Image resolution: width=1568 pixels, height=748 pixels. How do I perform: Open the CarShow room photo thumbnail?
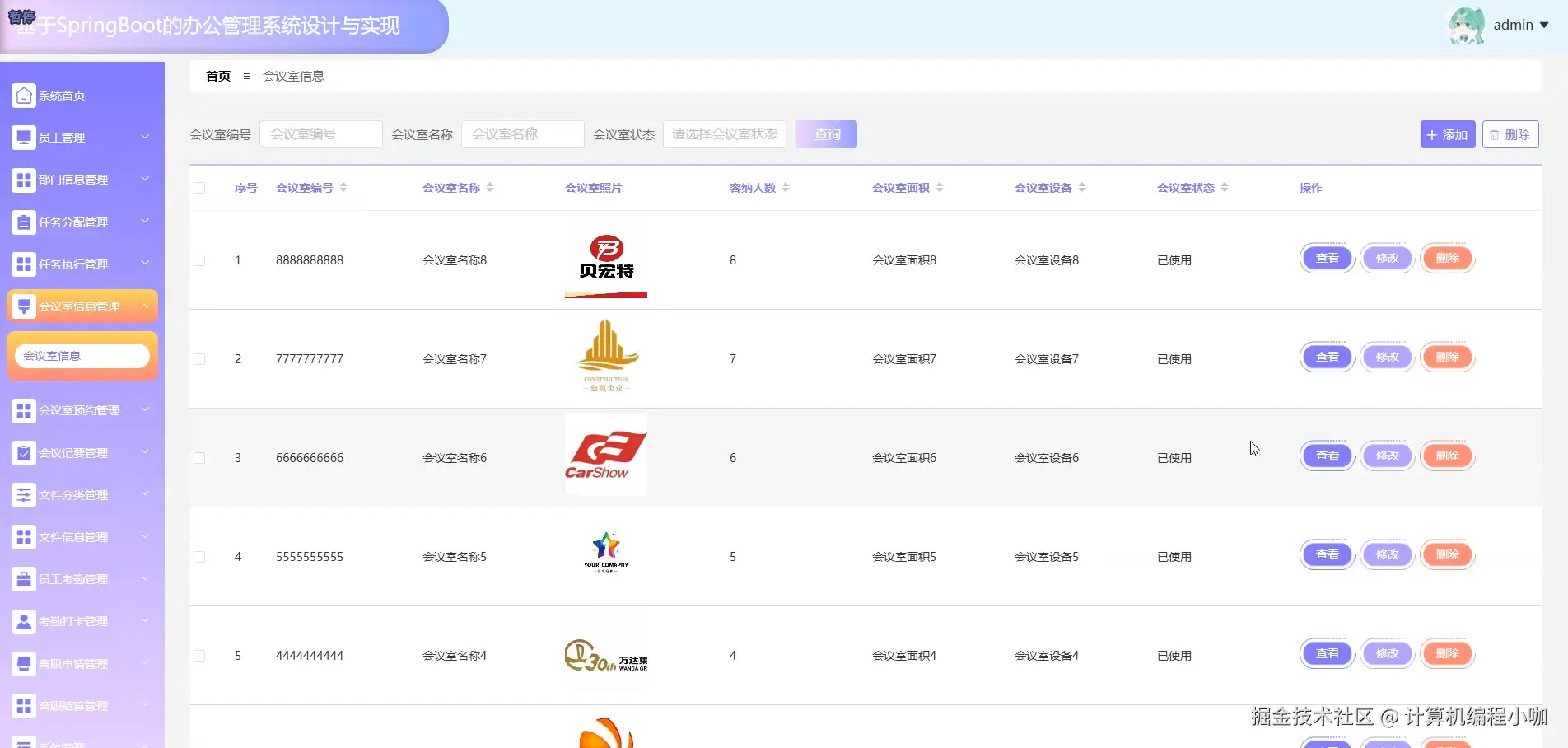pos(606,454)
